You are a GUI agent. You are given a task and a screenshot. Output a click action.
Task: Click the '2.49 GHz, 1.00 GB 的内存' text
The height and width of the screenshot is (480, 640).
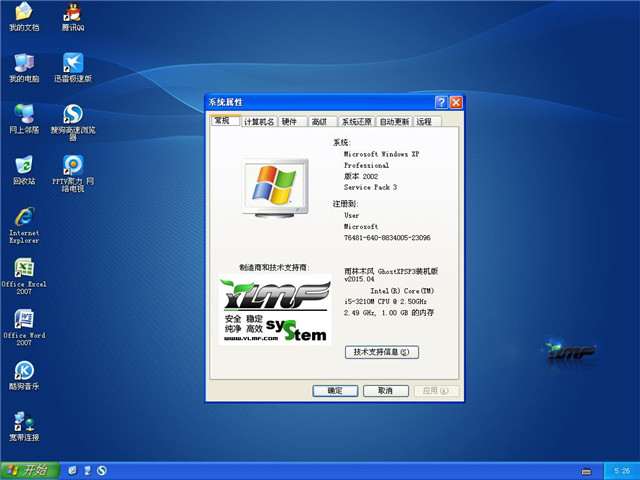[389, 313]
